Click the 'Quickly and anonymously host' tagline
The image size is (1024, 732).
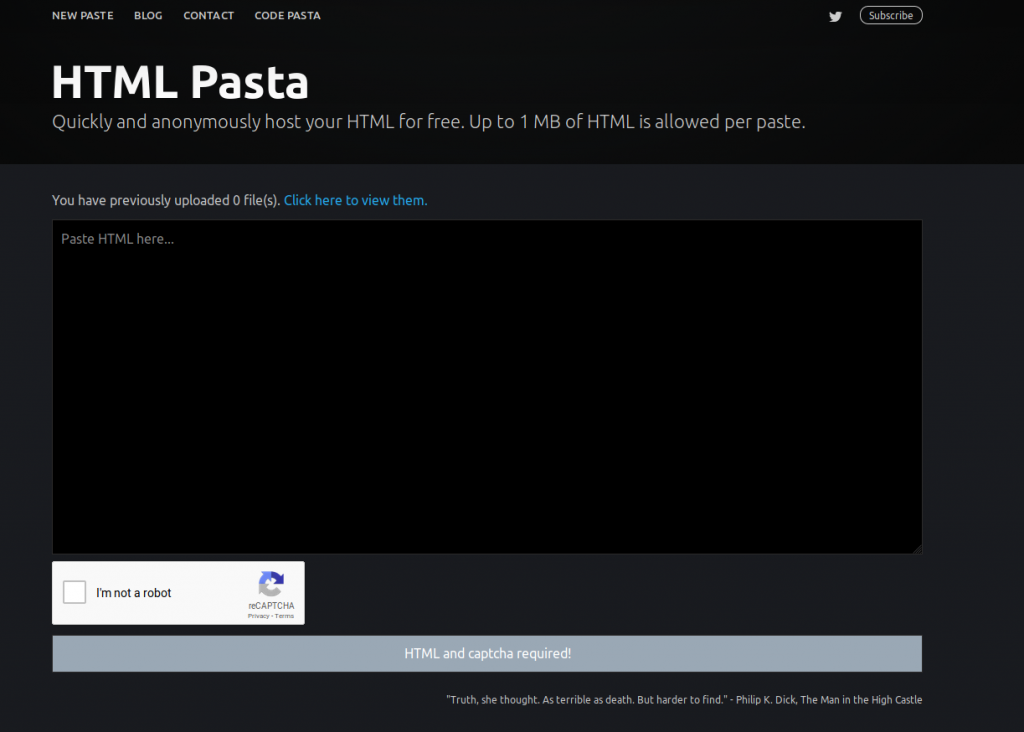(428, 122)
